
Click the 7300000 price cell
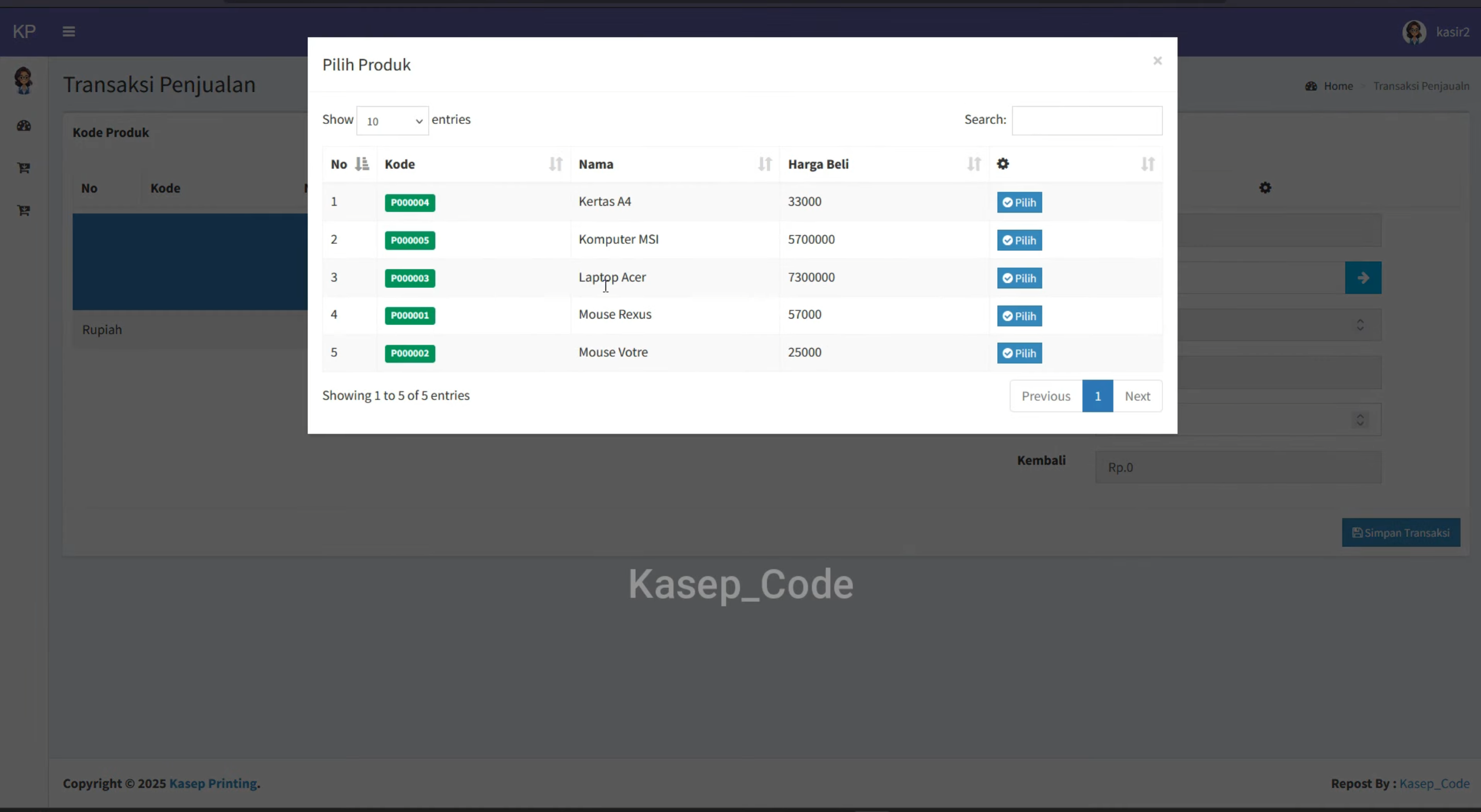(x=811, y=277)
